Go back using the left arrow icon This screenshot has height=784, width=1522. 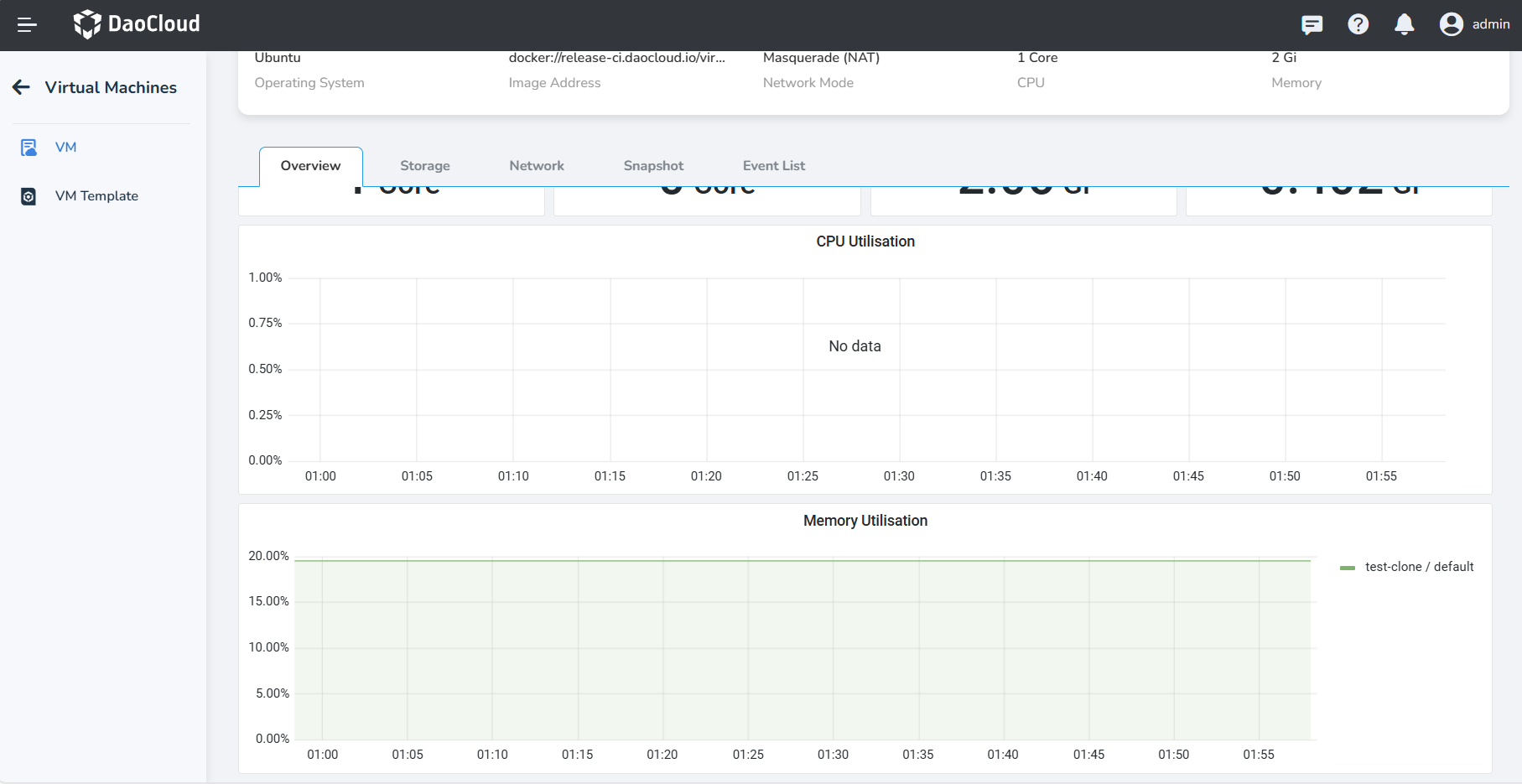22,87
